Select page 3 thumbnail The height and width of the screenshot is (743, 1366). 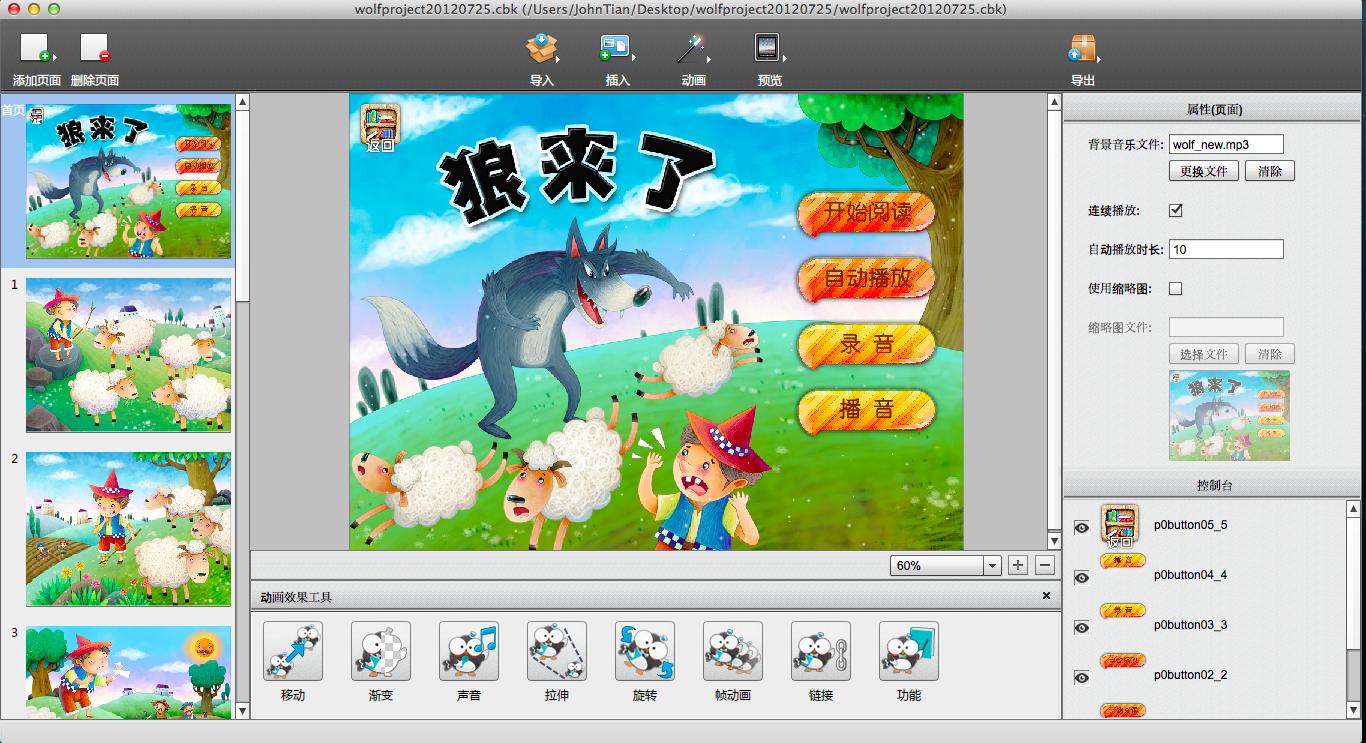(x=128, y=672)
